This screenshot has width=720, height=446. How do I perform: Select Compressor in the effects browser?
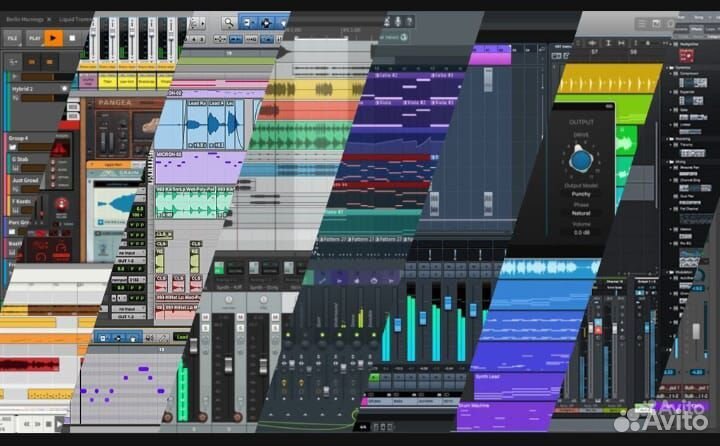coord(689,73)
